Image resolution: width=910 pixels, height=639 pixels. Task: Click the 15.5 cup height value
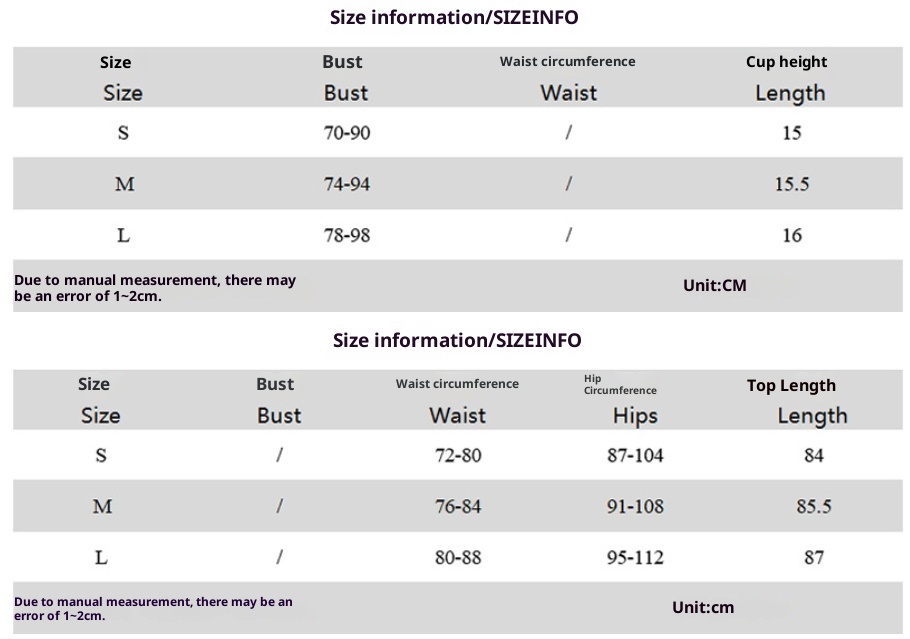coord(792,184)
